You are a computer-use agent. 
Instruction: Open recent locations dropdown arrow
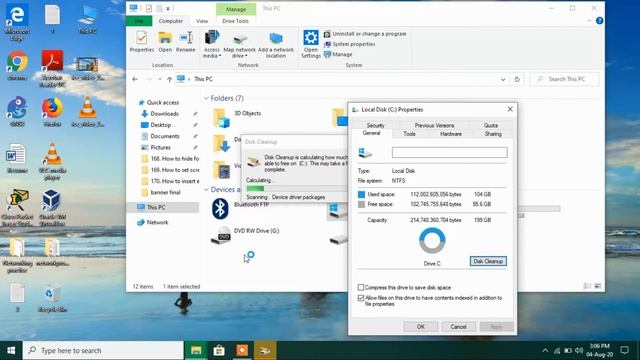click(160, 79)
